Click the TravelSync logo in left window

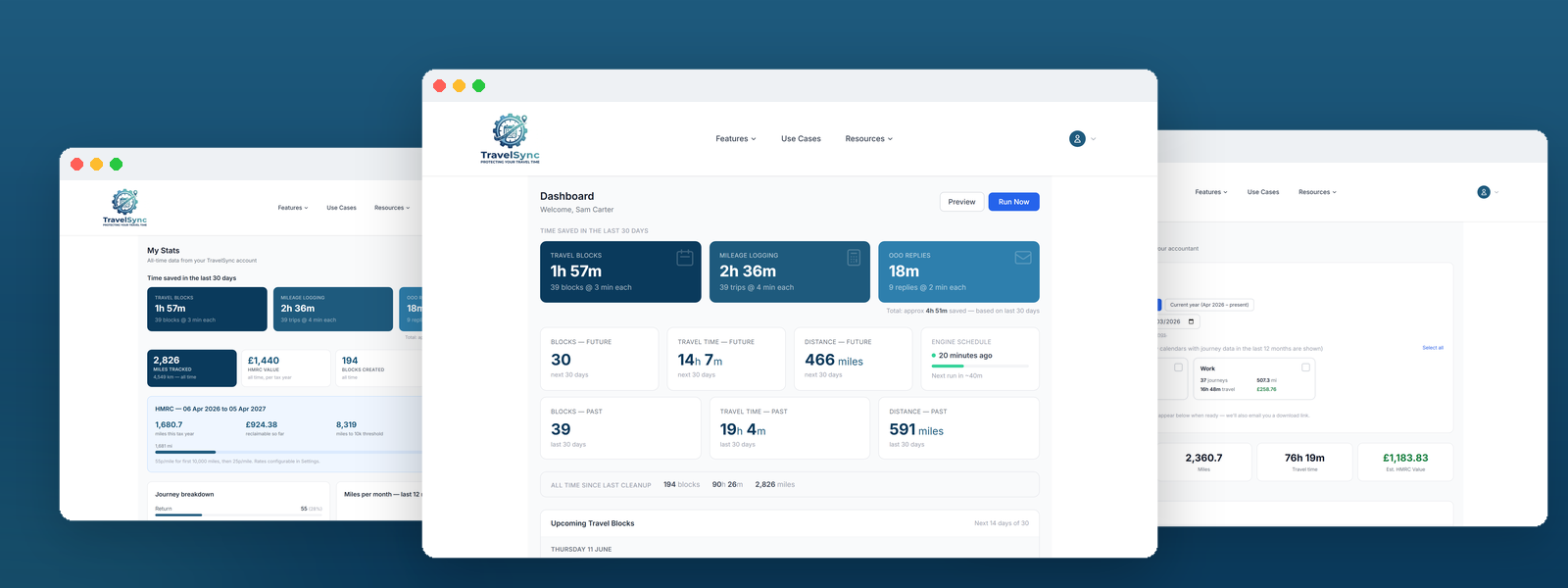[x=124, y=208]
